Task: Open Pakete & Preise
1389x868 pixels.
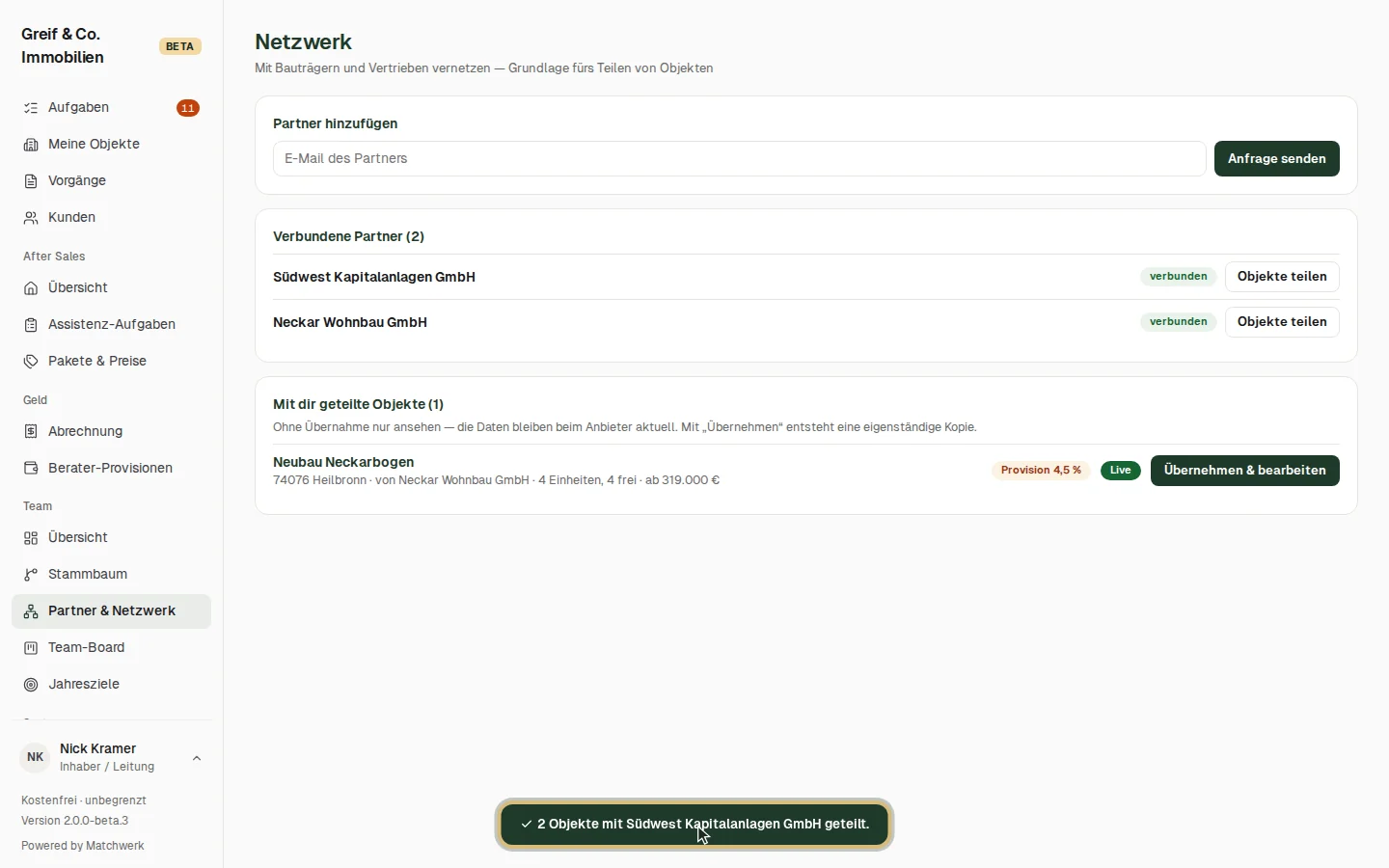Action: click(111, 362)
